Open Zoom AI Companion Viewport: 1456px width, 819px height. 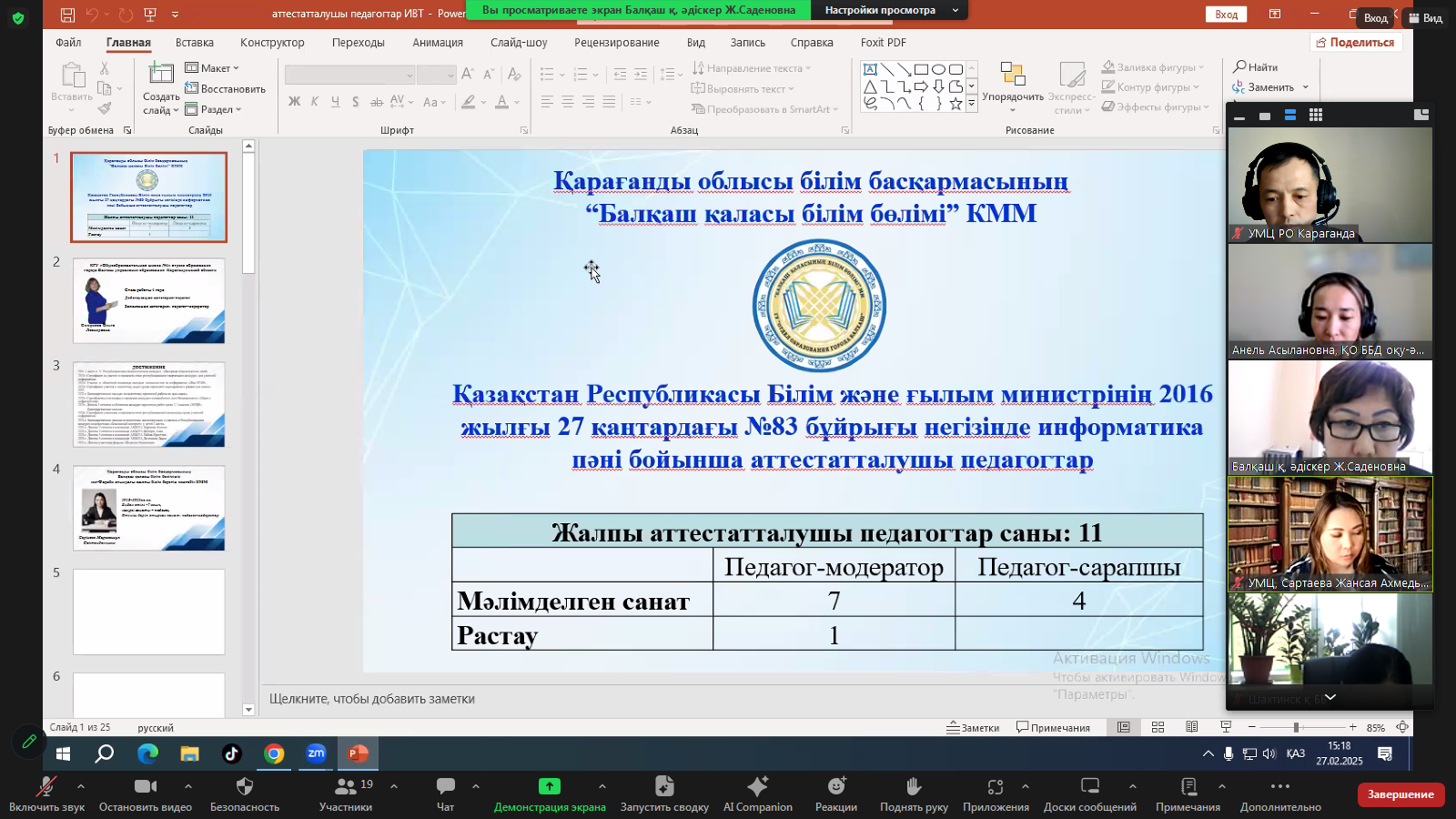click(x=757, y=793)
